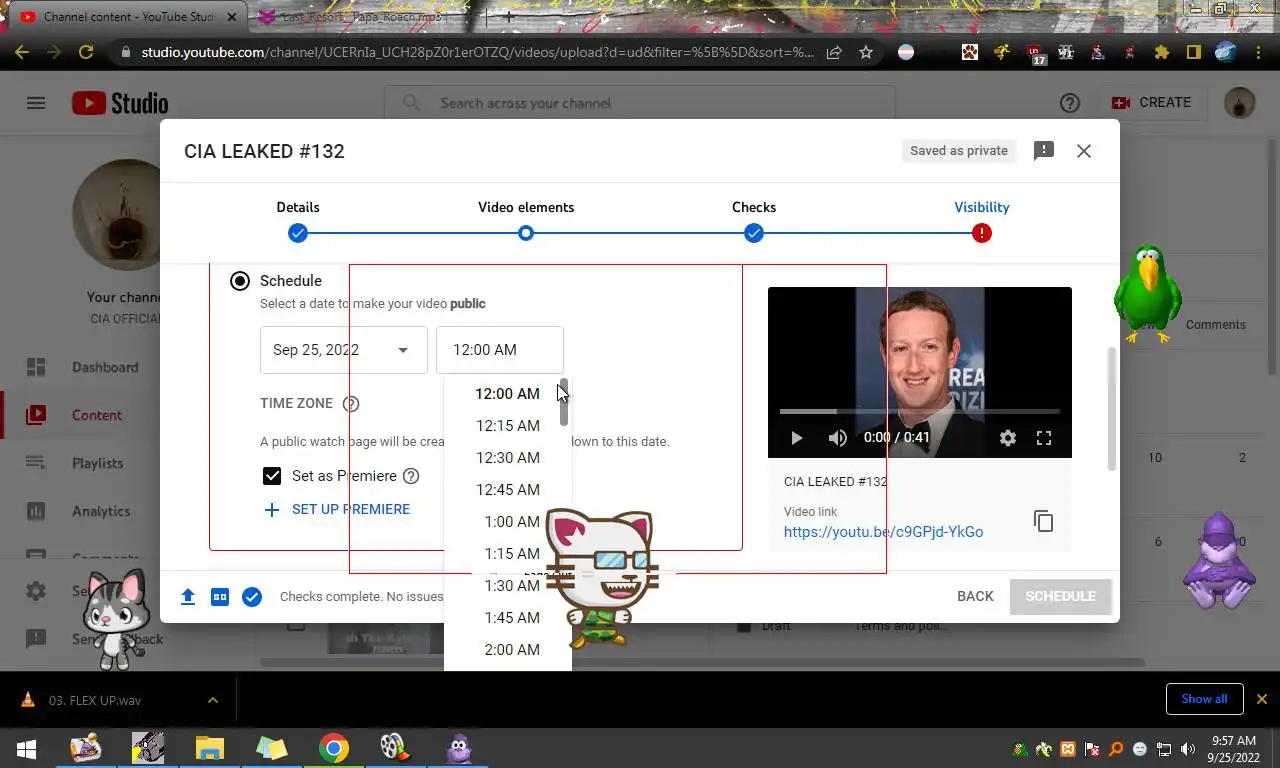Open the Set as Premiere help icon
The width and height of the screenshot is (1280, 768).
coord(411,476)
